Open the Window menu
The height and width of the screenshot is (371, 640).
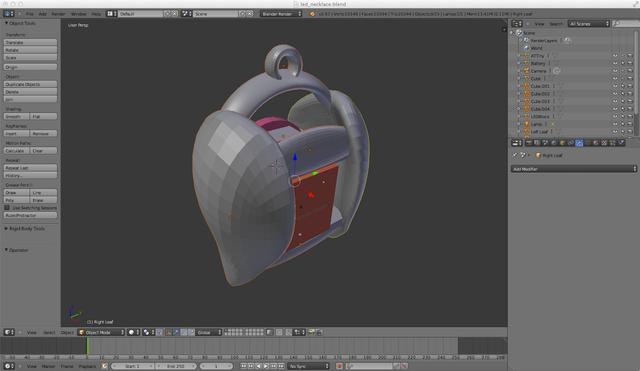(x=79, y=14)
